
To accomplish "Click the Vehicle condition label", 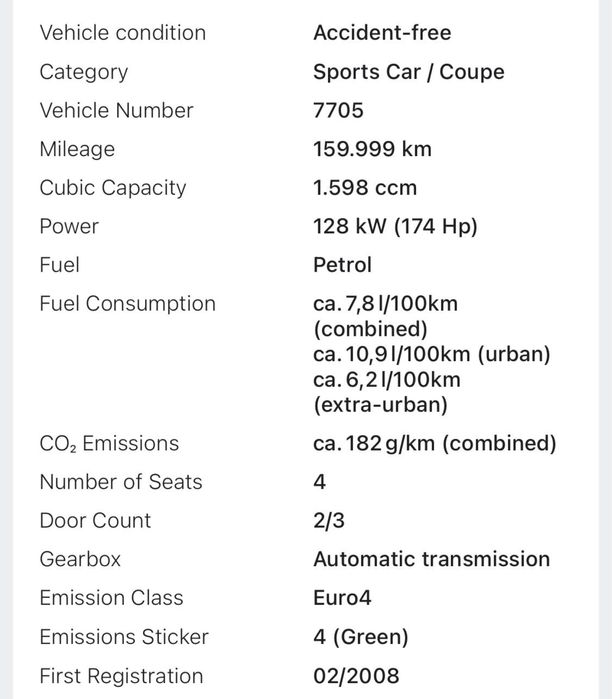I will coord(122,33).
